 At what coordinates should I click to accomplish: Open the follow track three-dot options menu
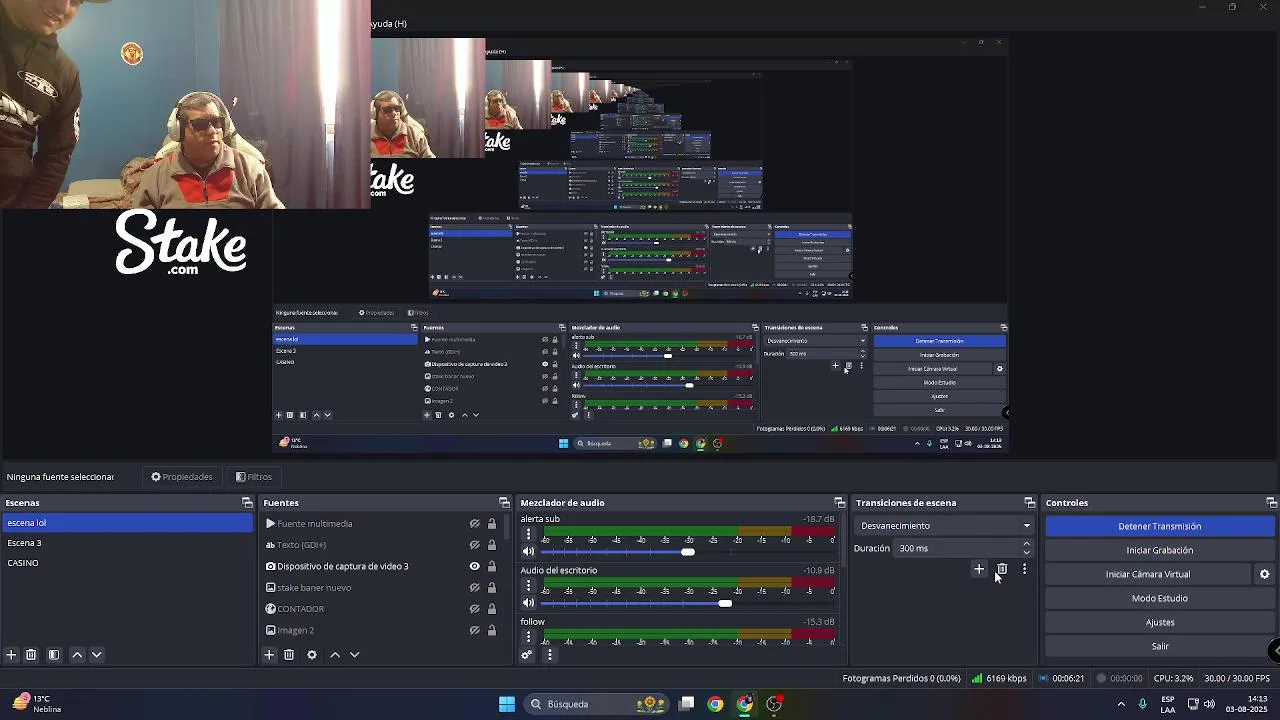pos(528,636)
